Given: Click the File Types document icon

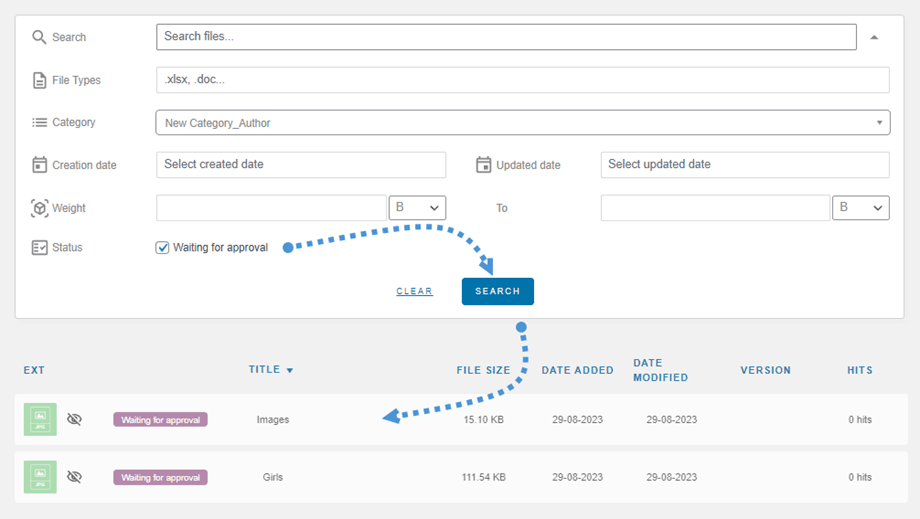Looking at the screenshot, I should (39, 80).
